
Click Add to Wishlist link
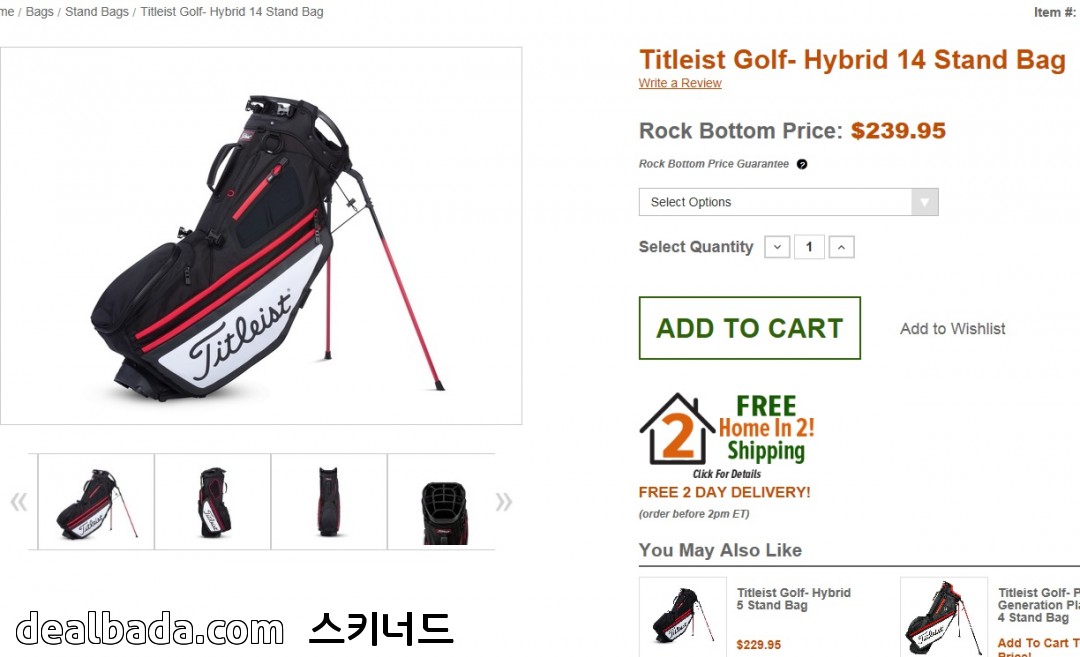point(953,328)
